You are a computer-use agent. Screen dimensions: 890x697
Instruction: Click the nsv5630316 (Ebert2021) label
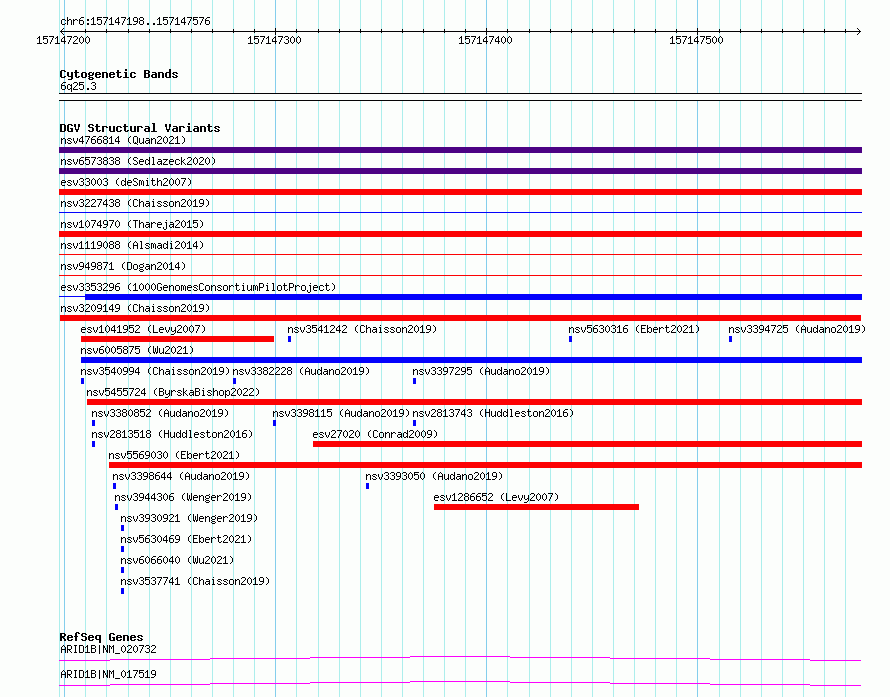(634, 329)
